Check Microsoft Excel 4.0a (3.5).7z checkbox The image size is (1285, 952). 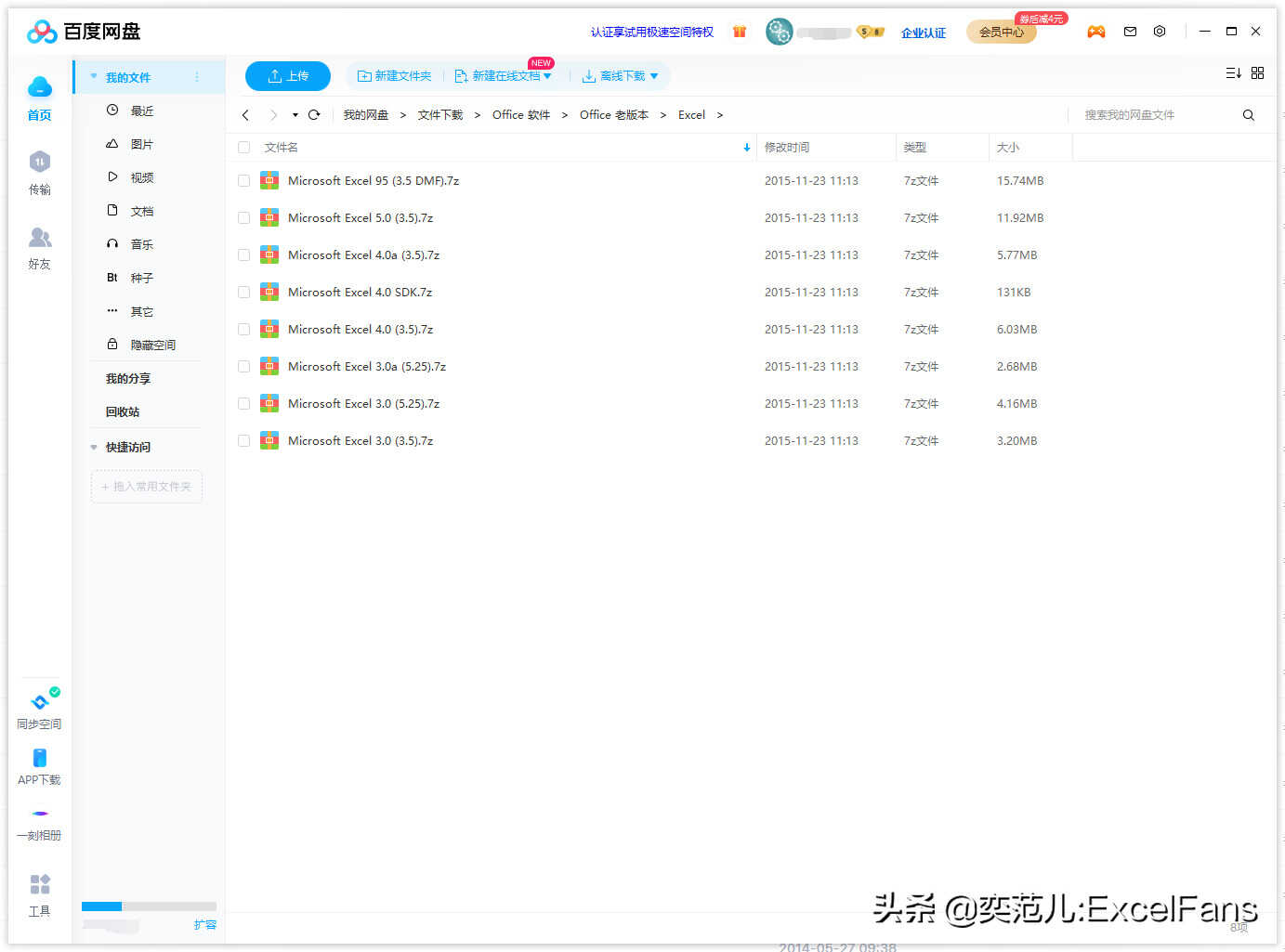point(243,255)
